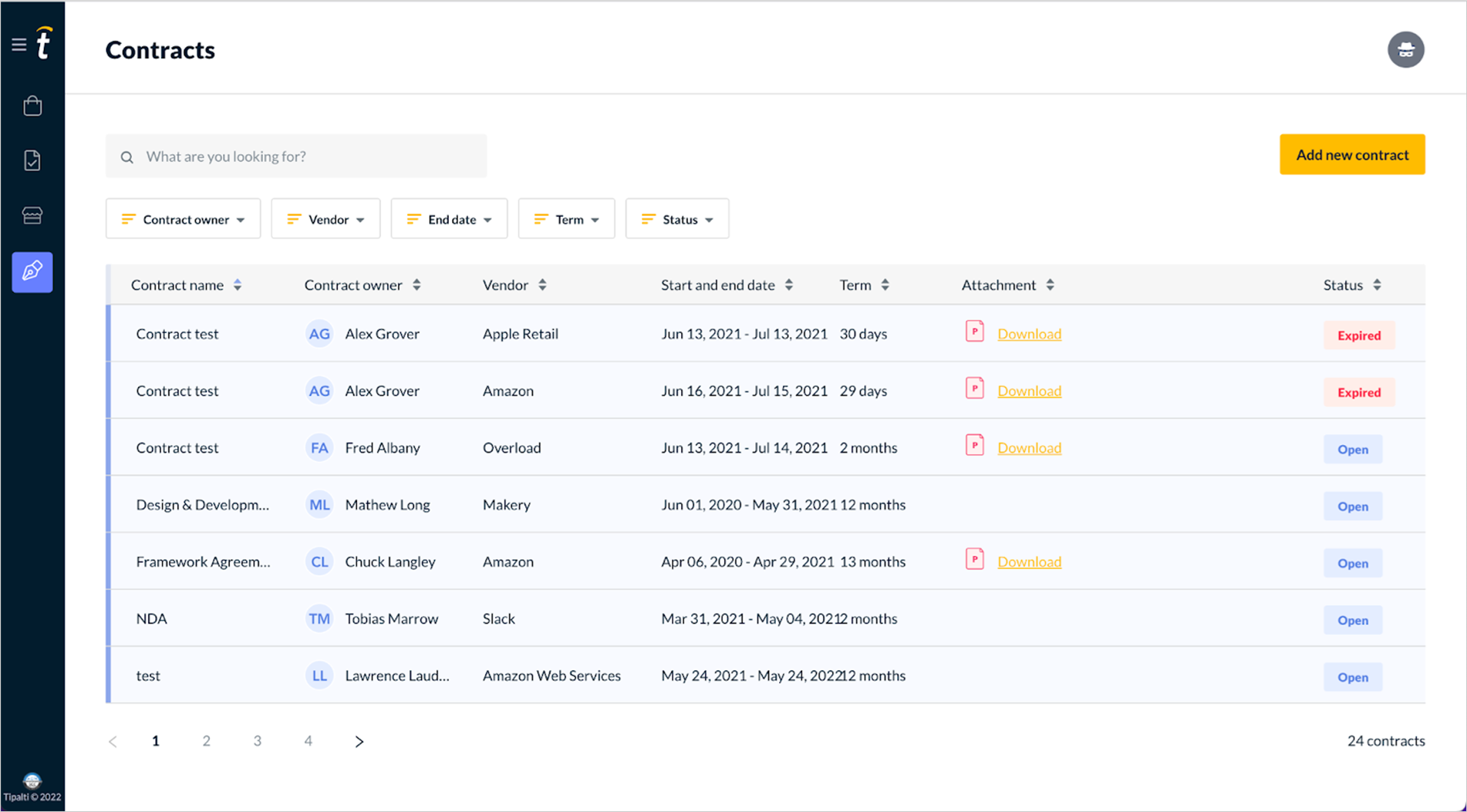1467x812 pixels.
Task: Download attachment for Overload contract
Action: [1030, 448]
